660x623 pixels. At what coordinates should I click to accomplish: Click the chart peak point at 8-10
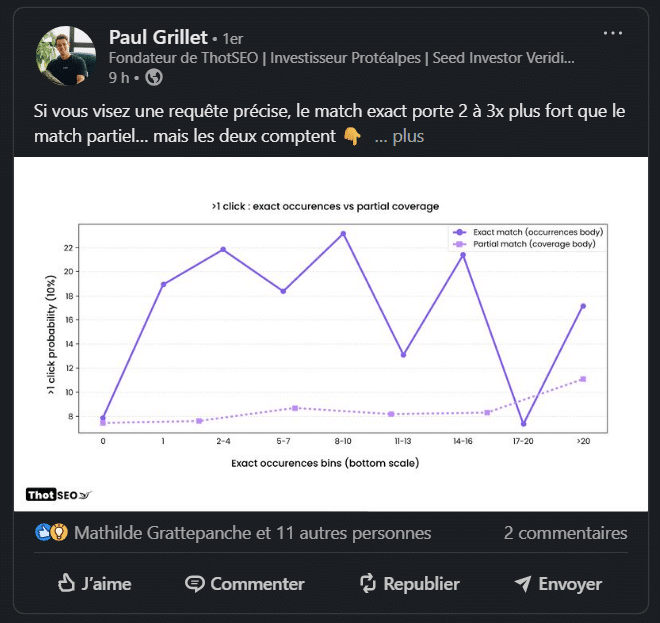coord(343,234)
